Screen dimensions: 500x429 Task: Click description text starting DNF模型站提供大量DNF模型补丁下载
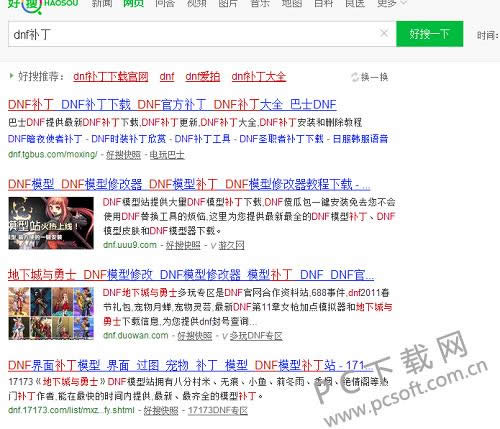[x=249, y=216]
